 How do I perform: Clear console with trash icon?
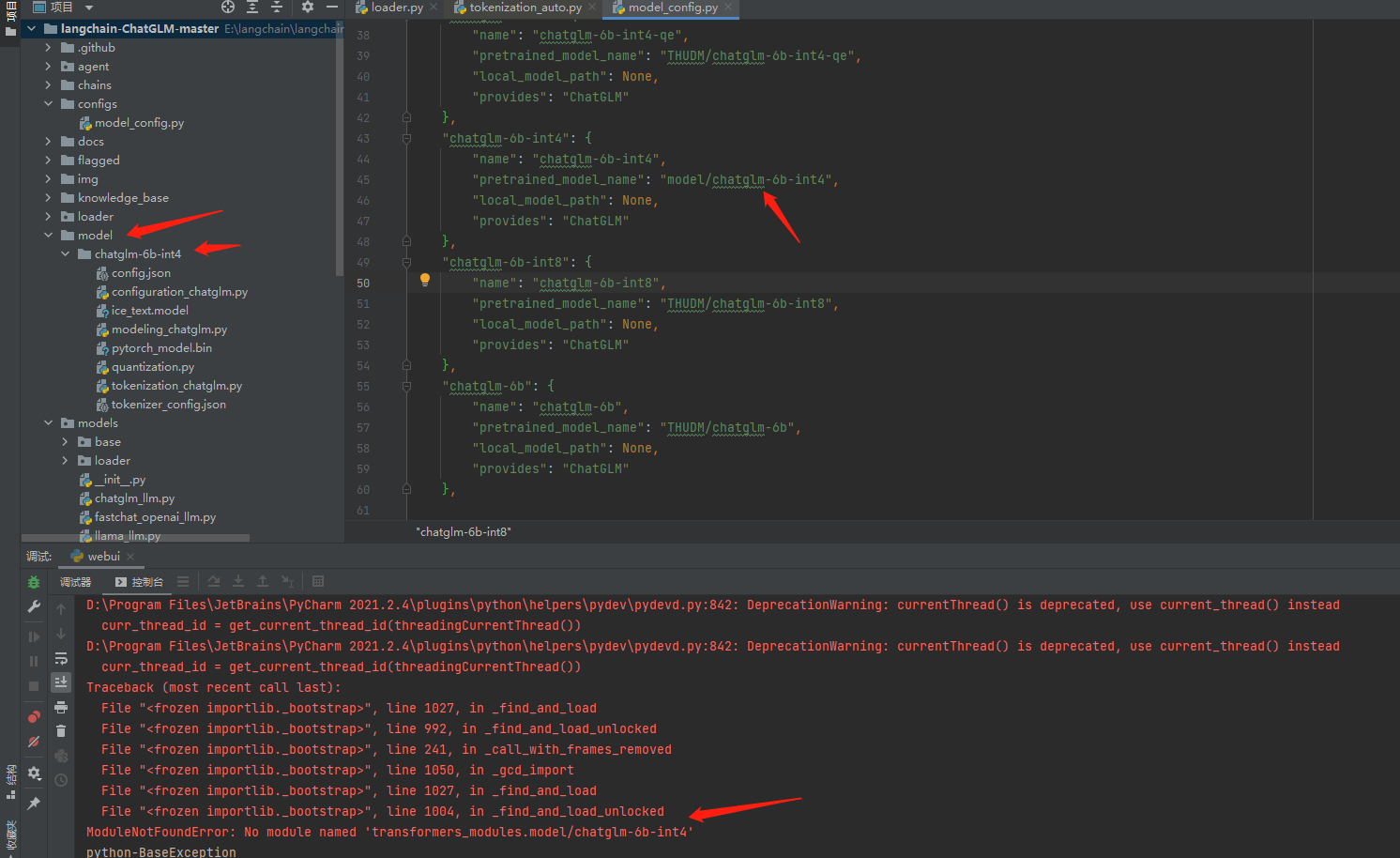[x=61, y=731]
